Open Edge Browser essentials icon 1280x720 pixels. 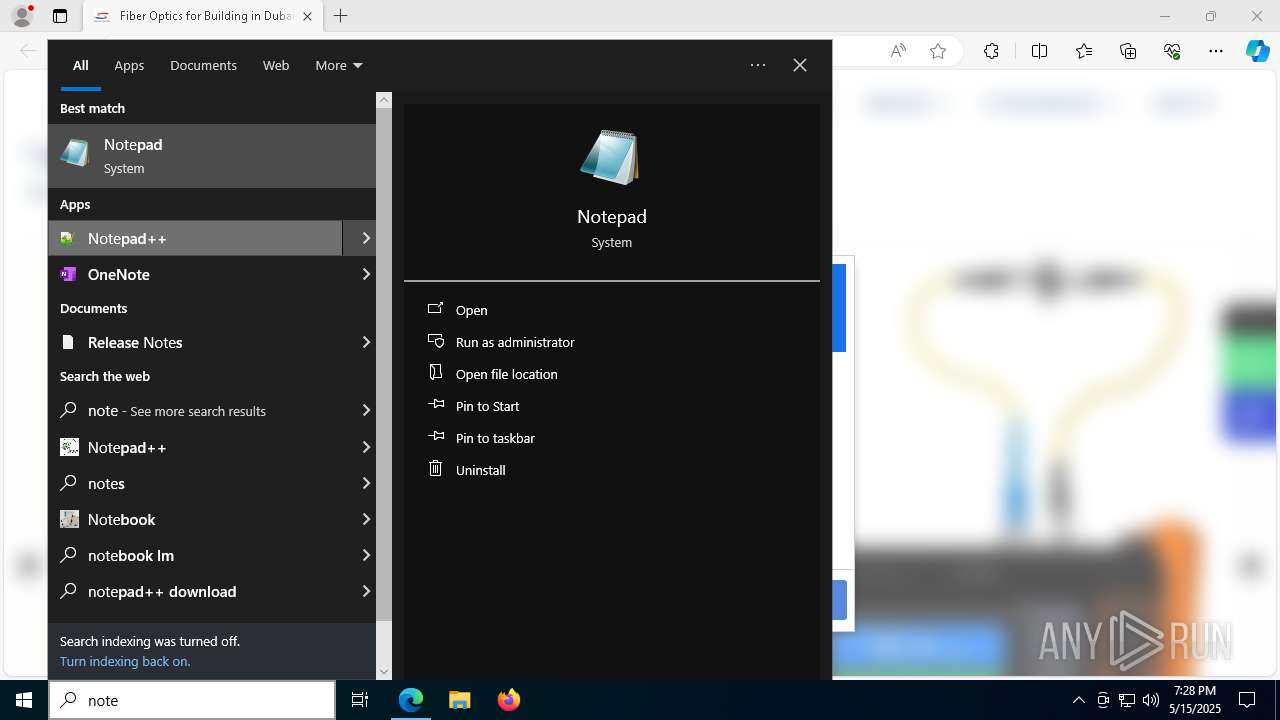pyautogui.click(x=1172, y=51)
